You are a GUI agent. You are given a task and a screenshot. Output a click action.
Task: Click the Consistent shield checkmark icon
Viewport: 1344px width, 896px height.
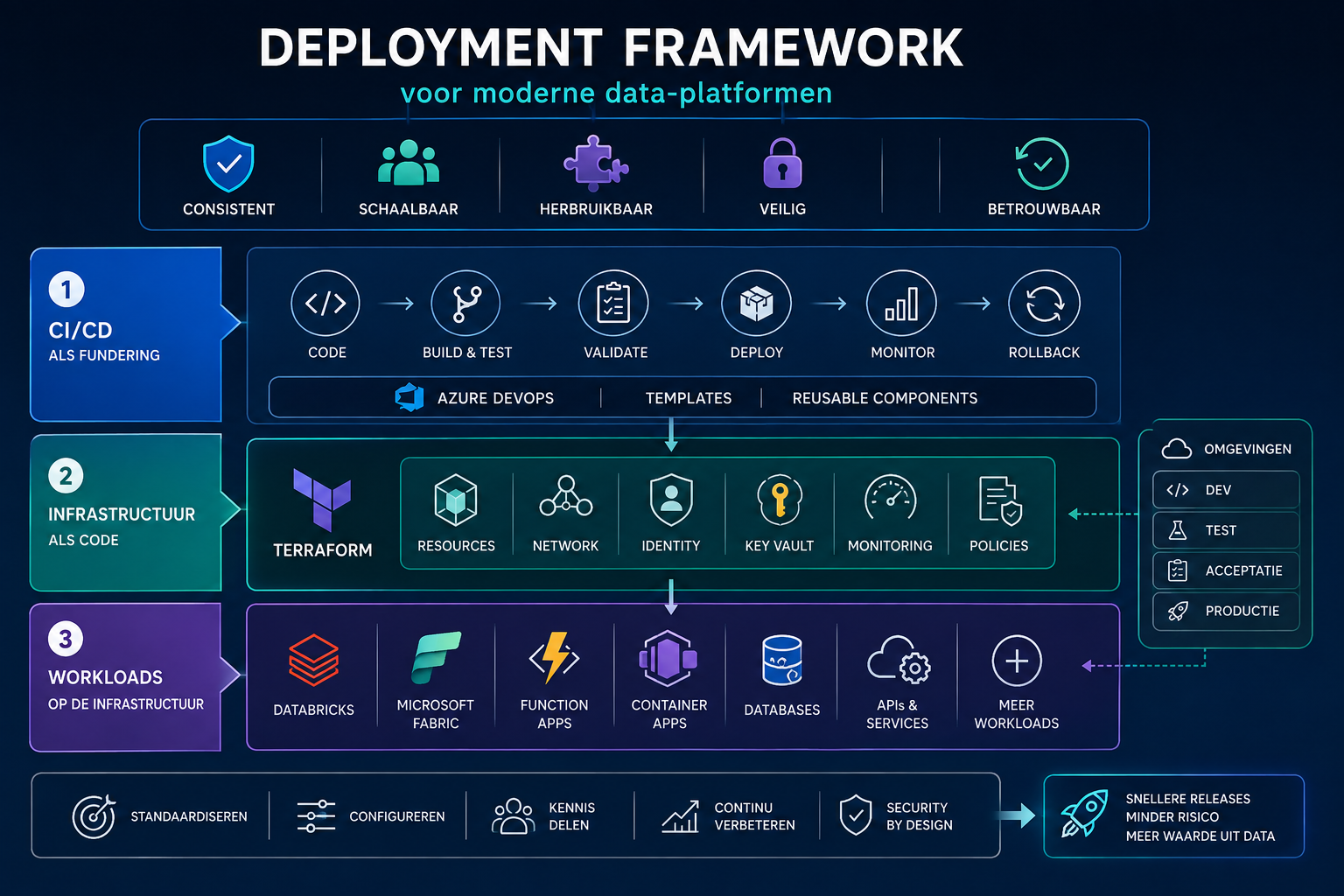[x=228, y=164]
